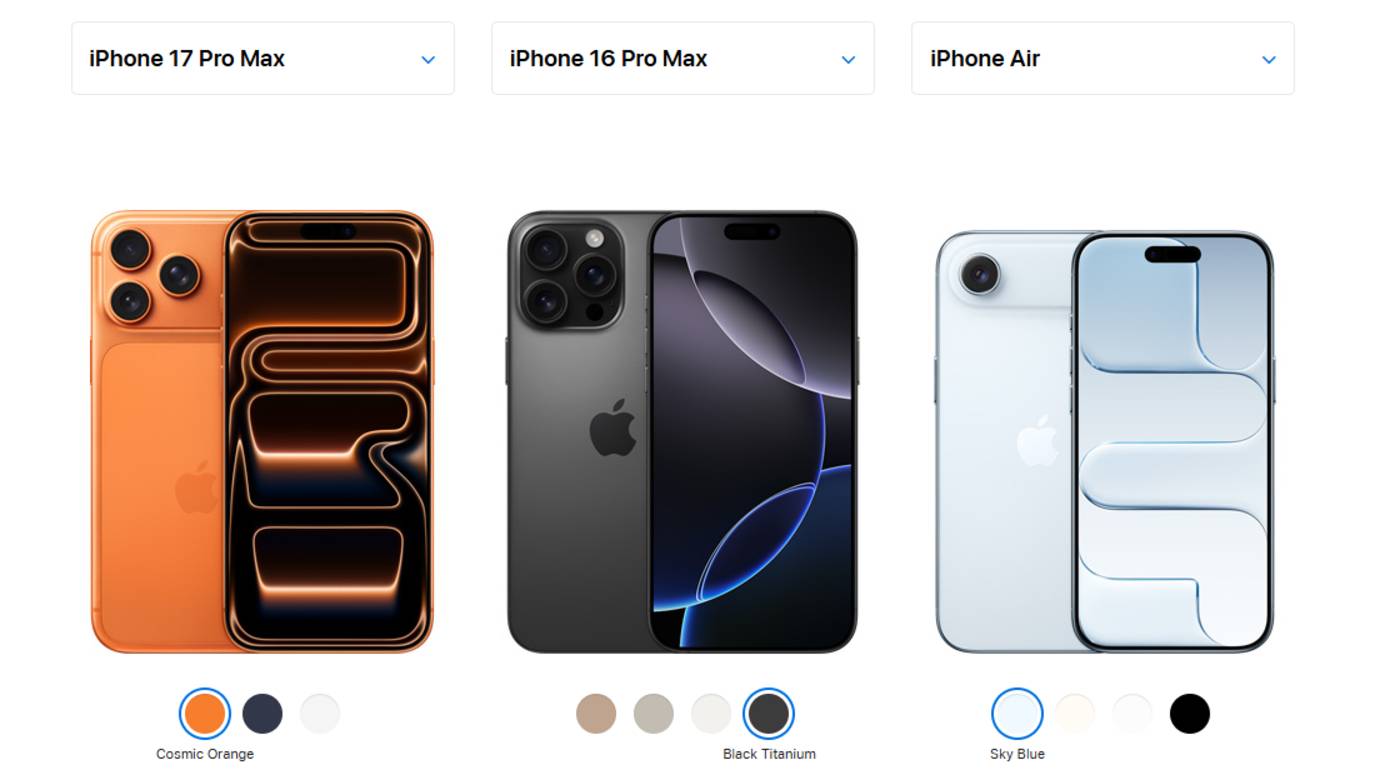Select the Natural Titanium gray swatch
The image size is (1387, 780).
[x=654, y=714]
